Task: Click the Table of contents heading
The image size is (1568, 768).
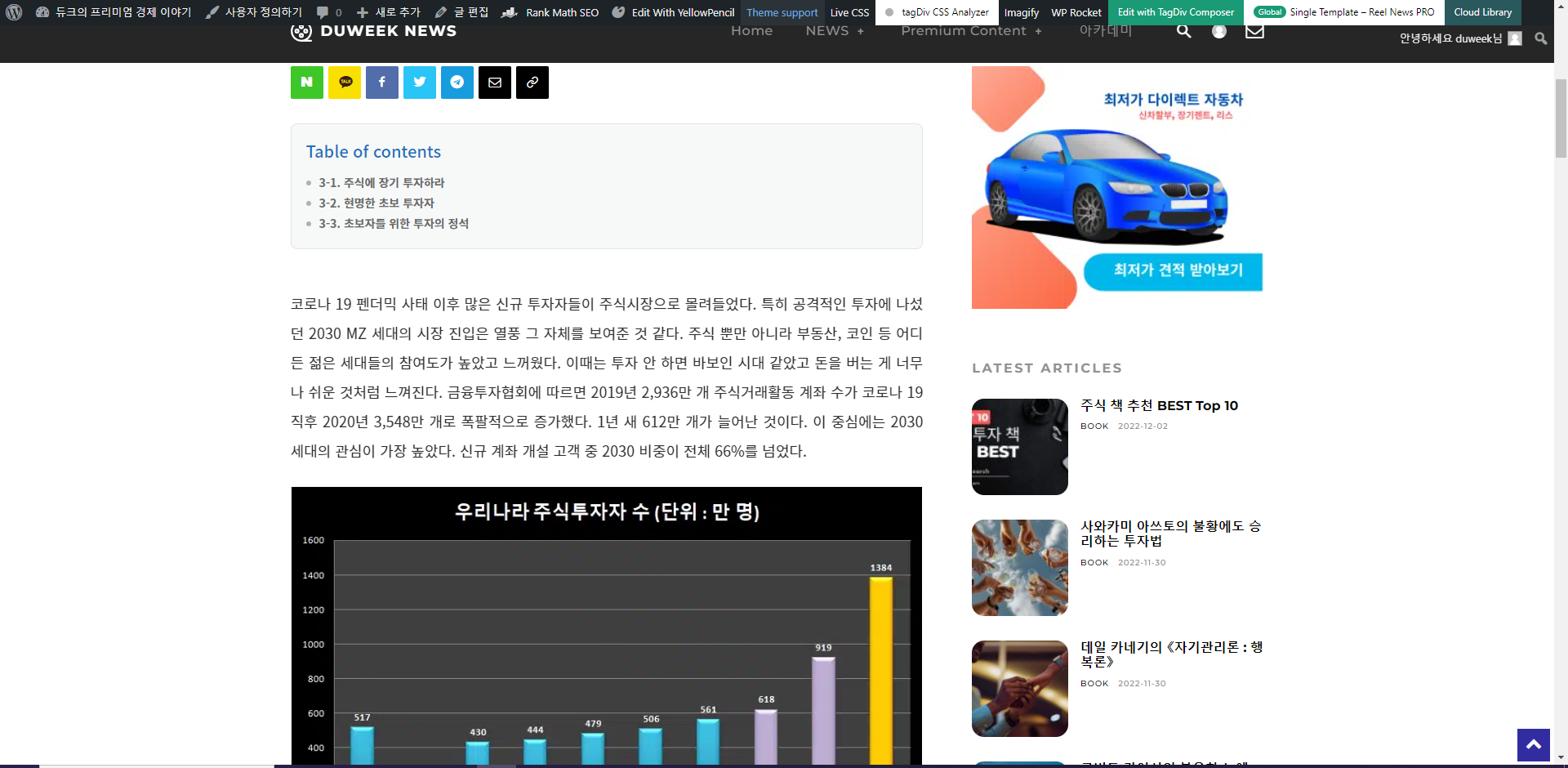Action: click(x=373, y=152)
